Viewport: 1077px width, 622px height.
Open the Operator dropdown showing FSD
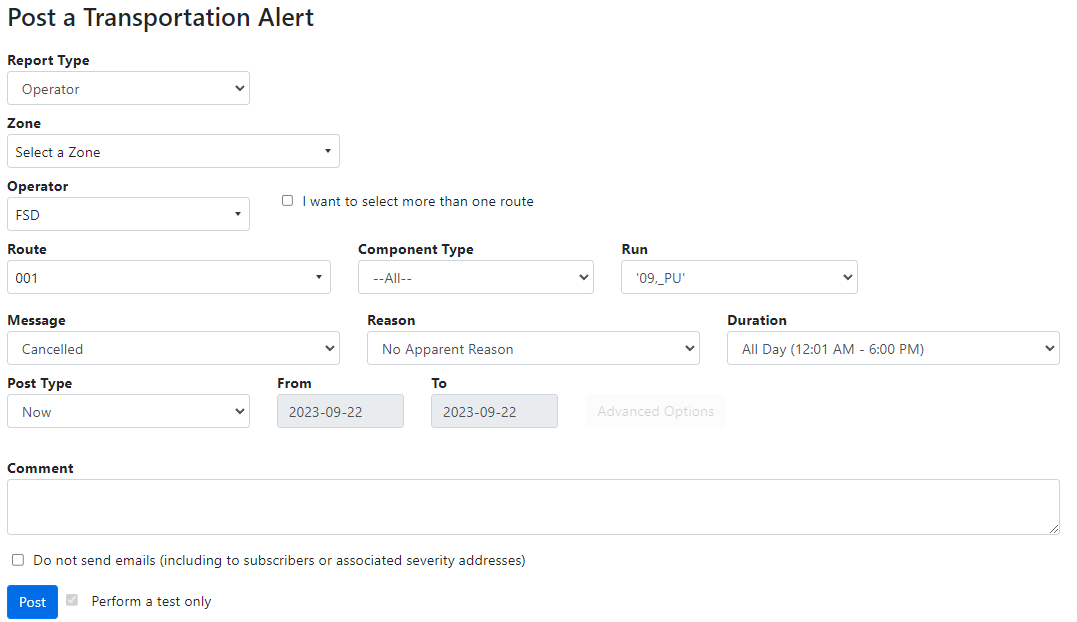pos(128,215)
